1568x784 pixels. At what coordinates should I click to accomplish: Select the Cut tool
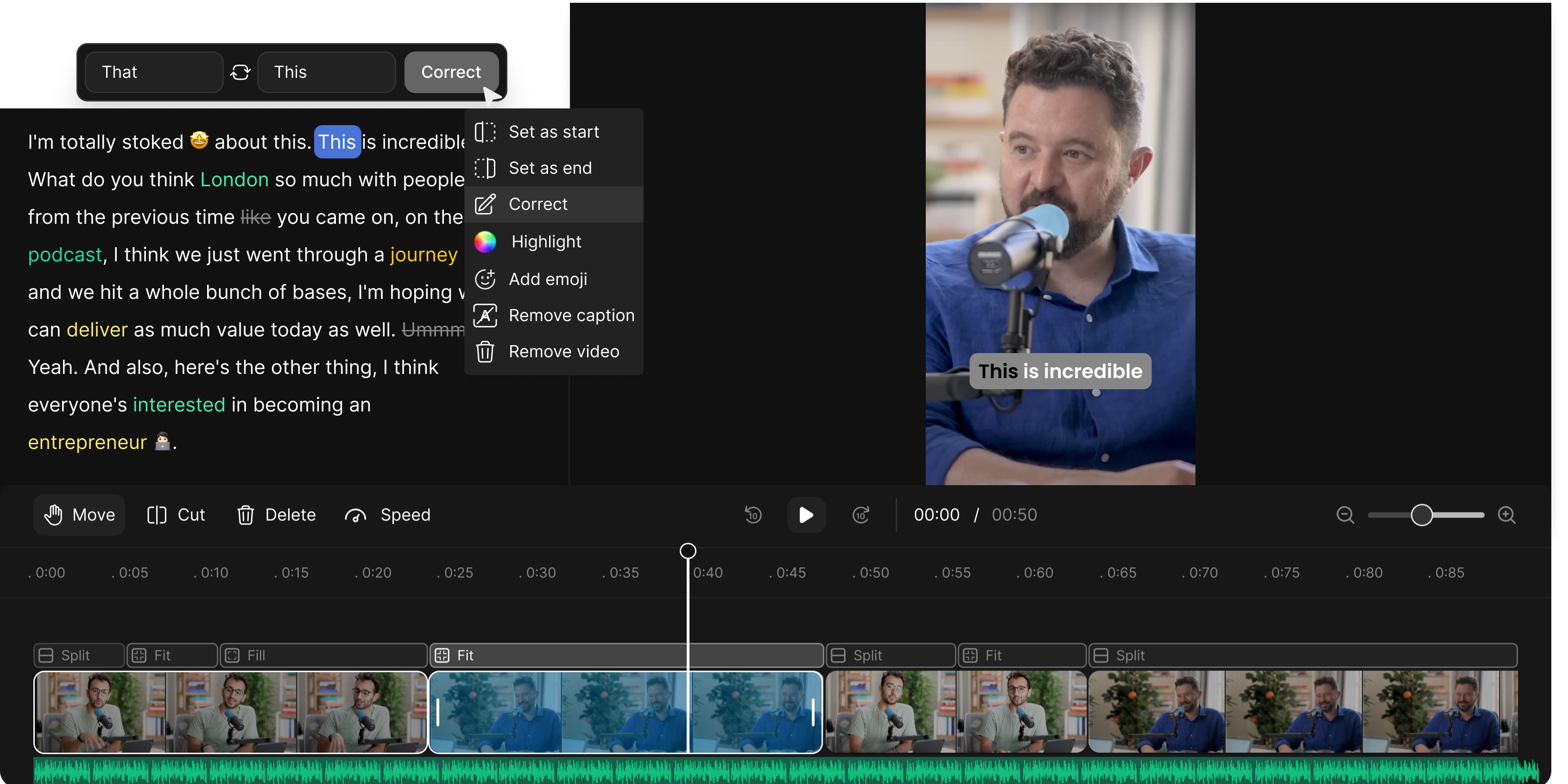click(x=175, y=514)
